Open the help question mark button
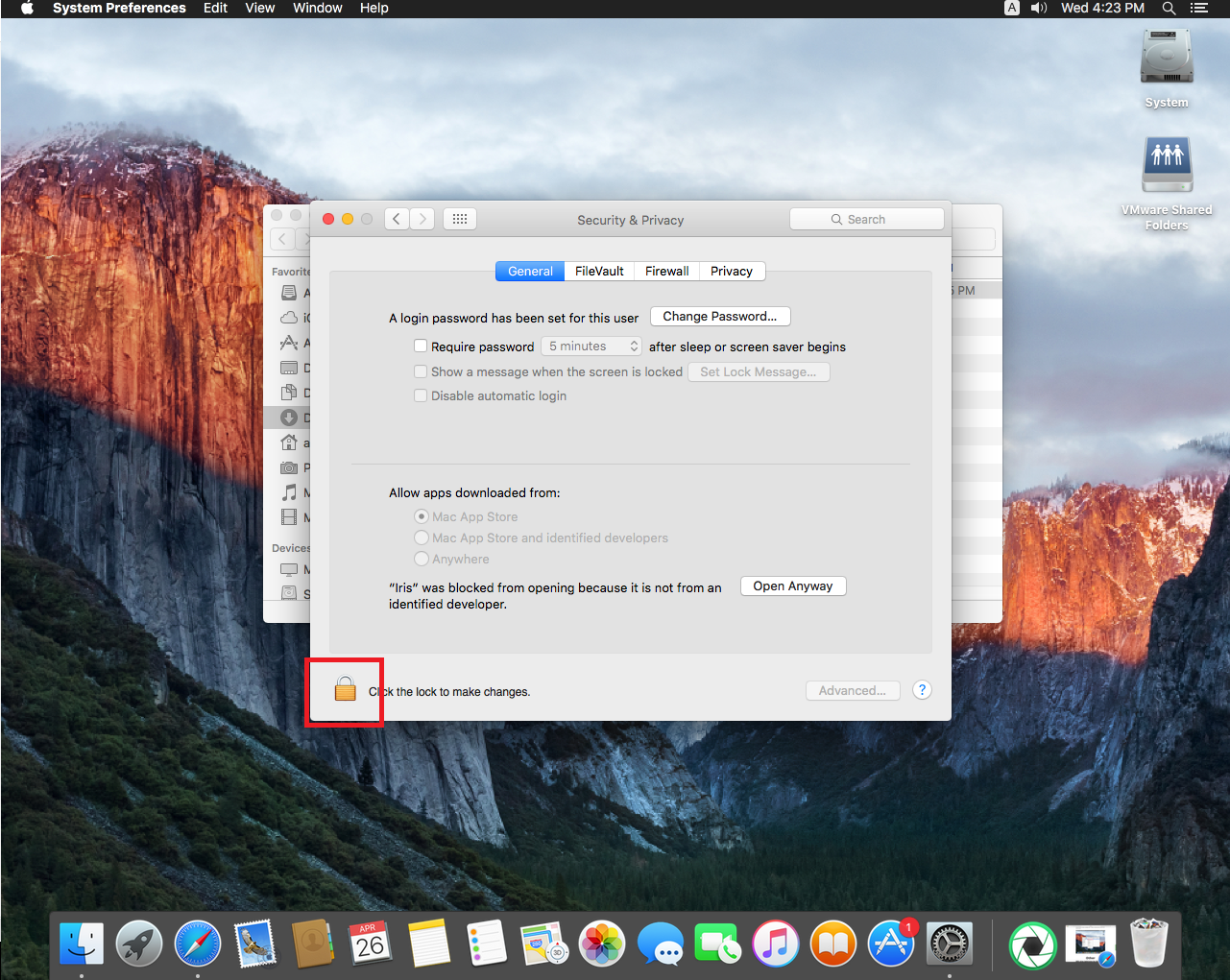Viewport: 1230px width, 980px height. [922, 690]
